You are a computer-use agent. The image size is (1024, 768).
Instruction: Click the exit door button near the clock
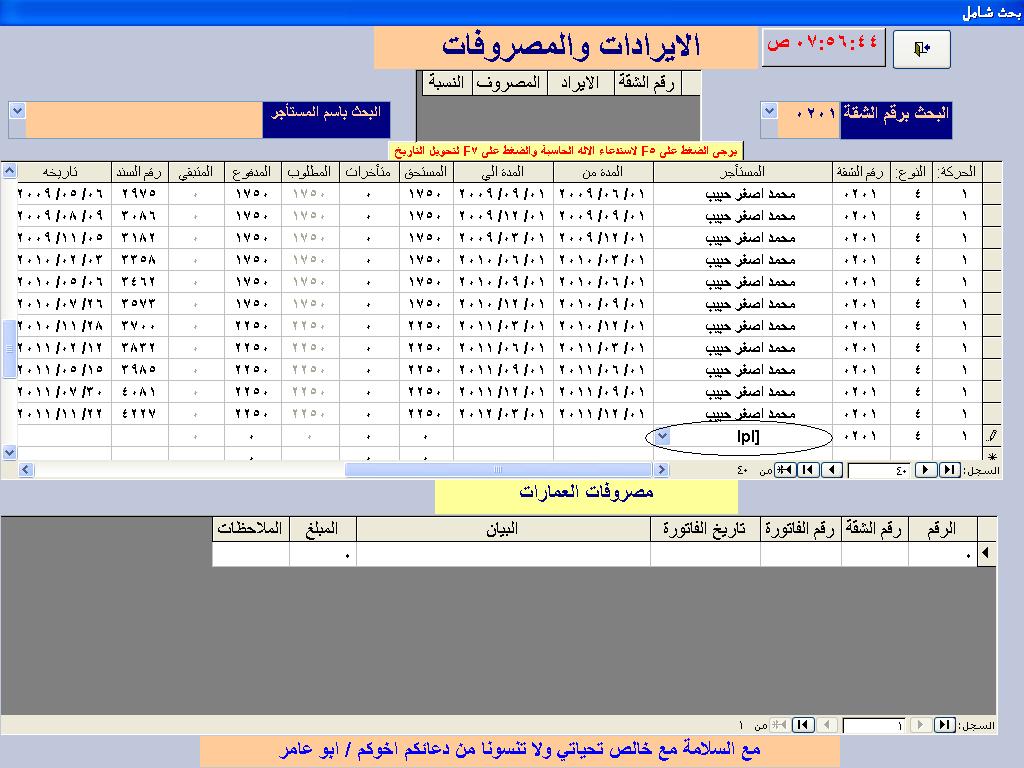(921, 49)
